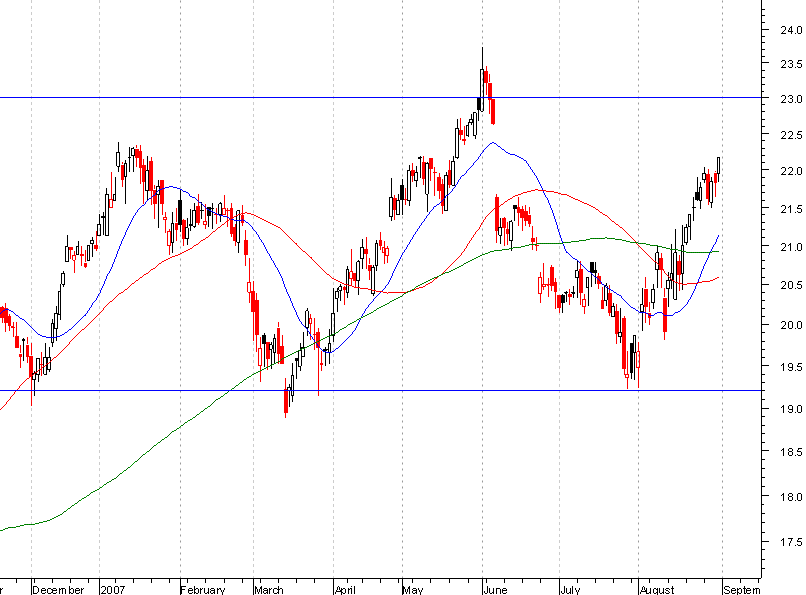Select the 17.5 price axis label
The image size is (806, 595).
[x=791, y=542]
